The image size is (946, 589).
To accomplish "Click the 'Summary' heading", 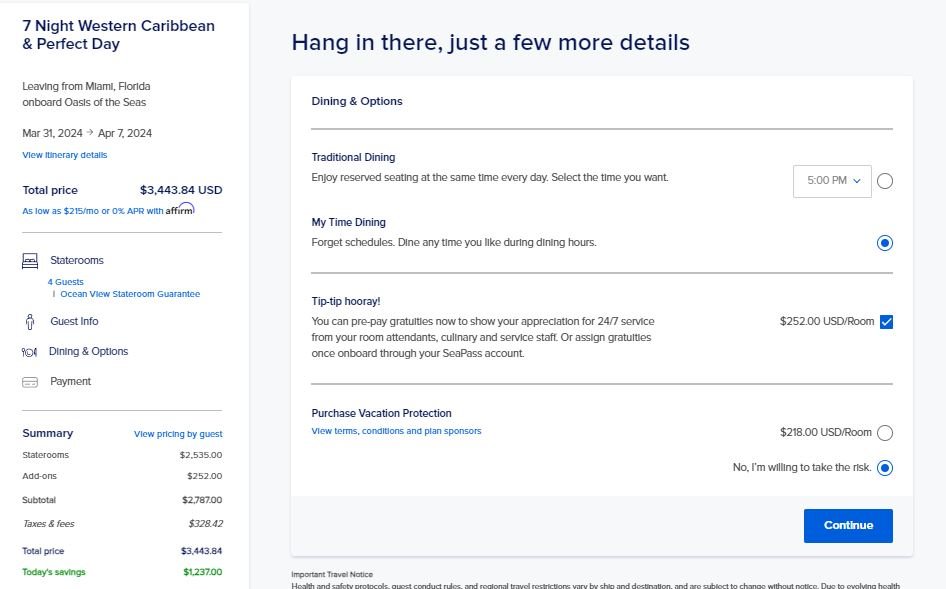I will pos(48,433).
